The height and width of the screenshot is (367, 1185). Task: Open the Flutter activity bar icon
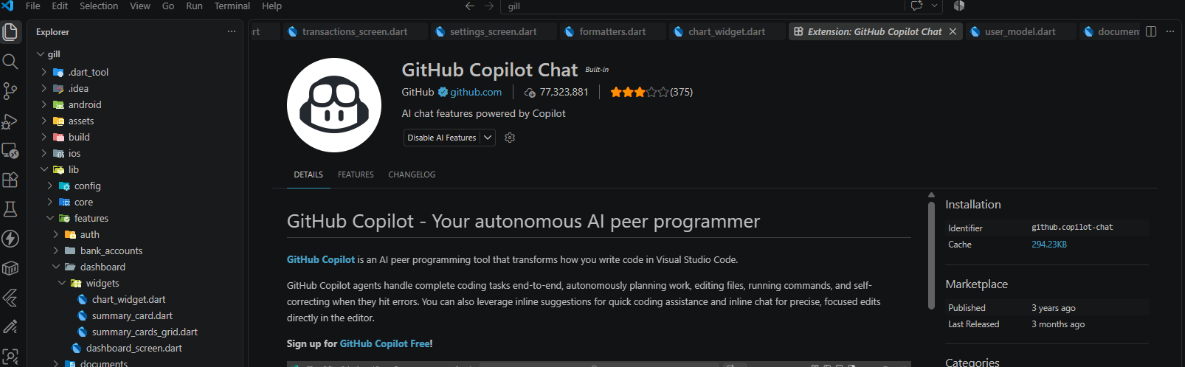click(11, 297)
